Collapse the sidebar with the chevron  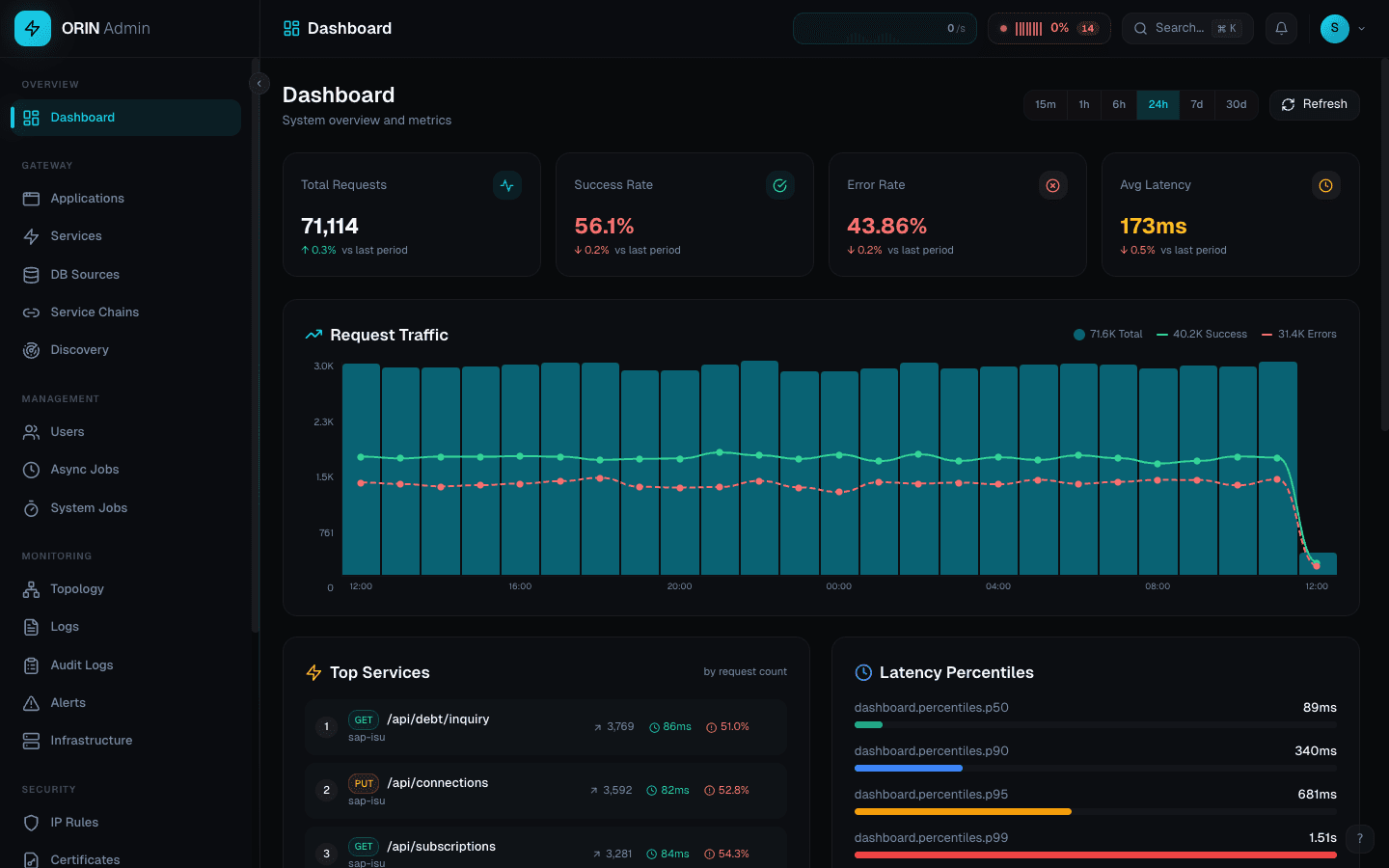(259, 84)
